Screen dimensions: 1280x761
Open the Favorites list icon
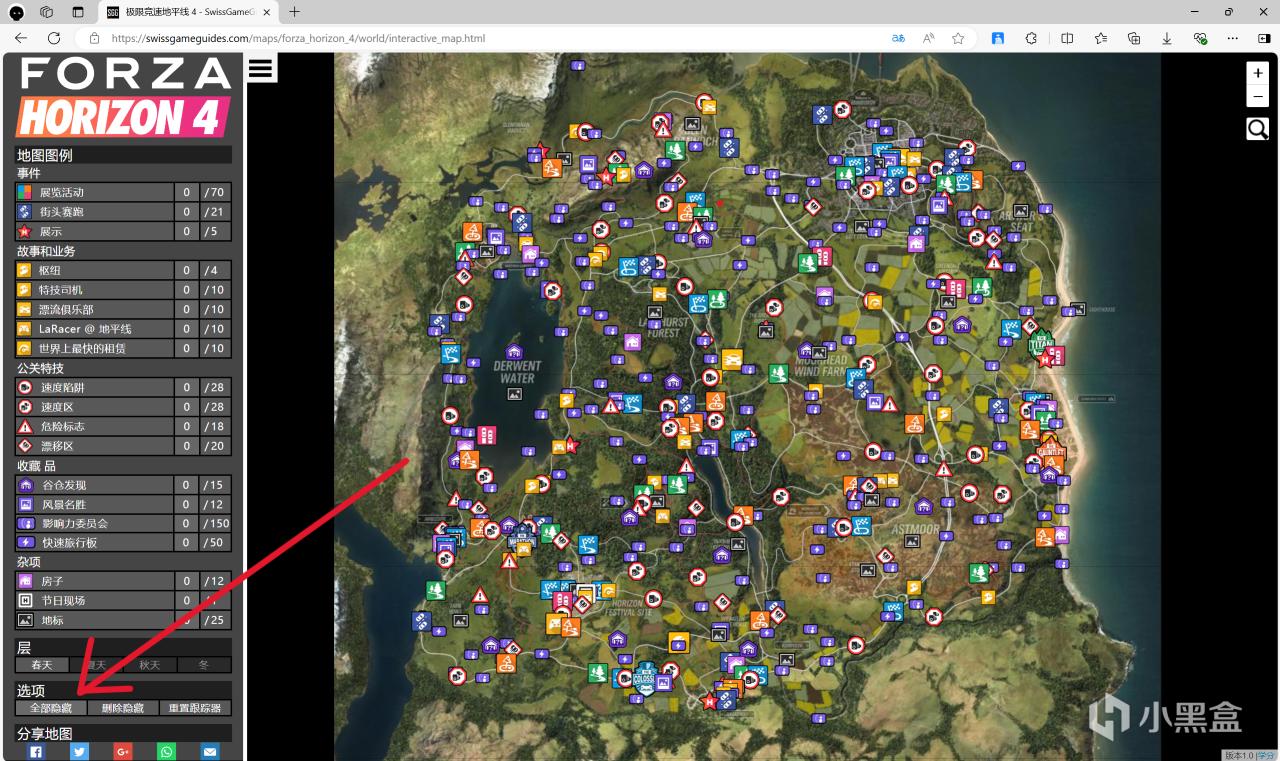click(x=1100, y=38)
